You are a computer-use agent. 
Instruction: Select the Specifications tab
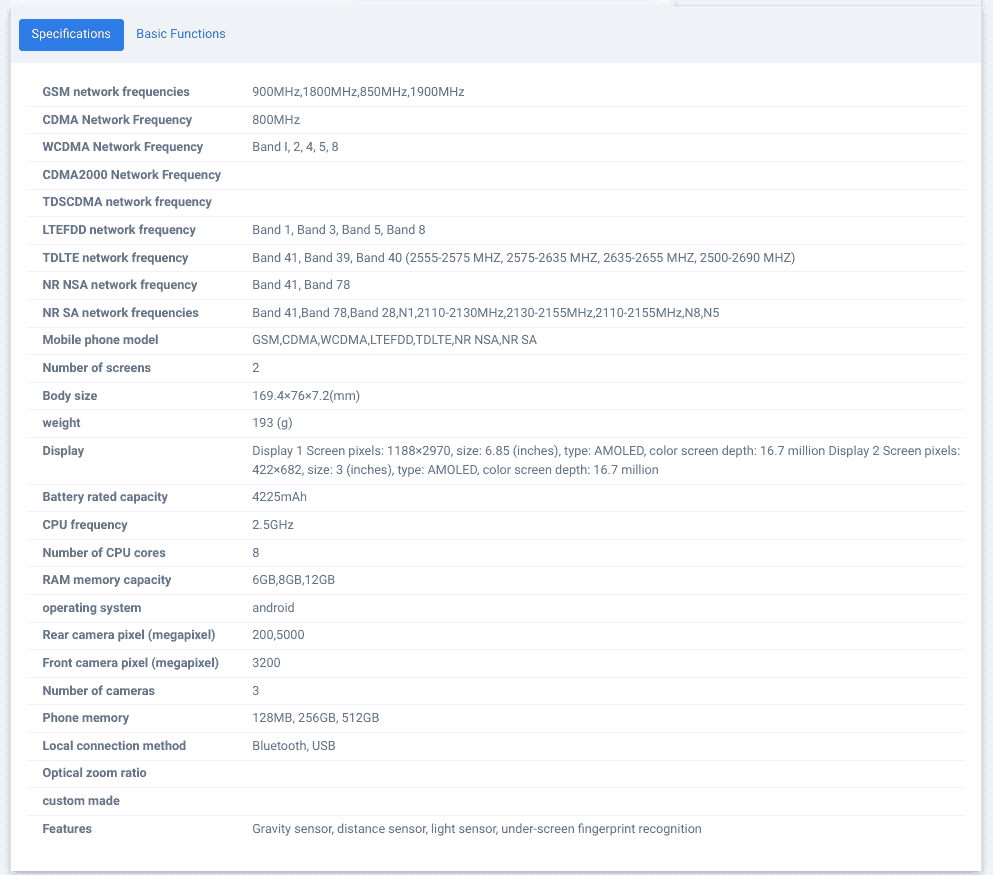coord(71,34)
